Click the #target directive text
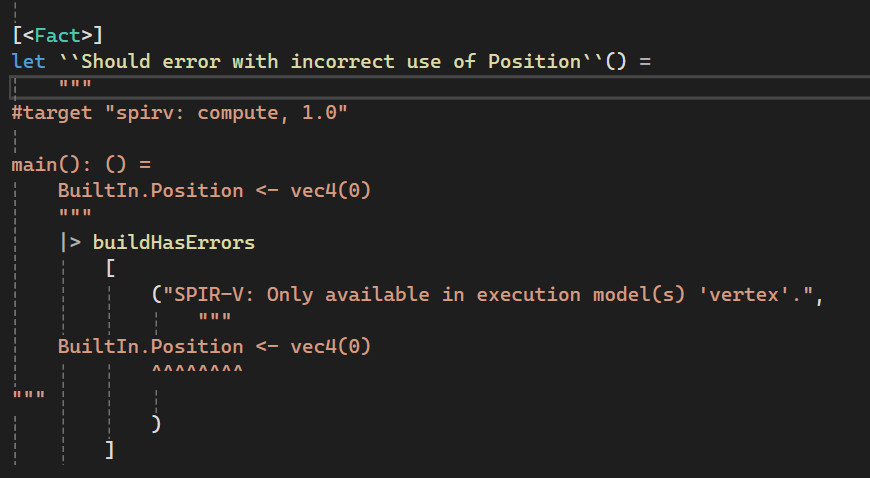The image size is (870, 478). click(x=52, y=113)
